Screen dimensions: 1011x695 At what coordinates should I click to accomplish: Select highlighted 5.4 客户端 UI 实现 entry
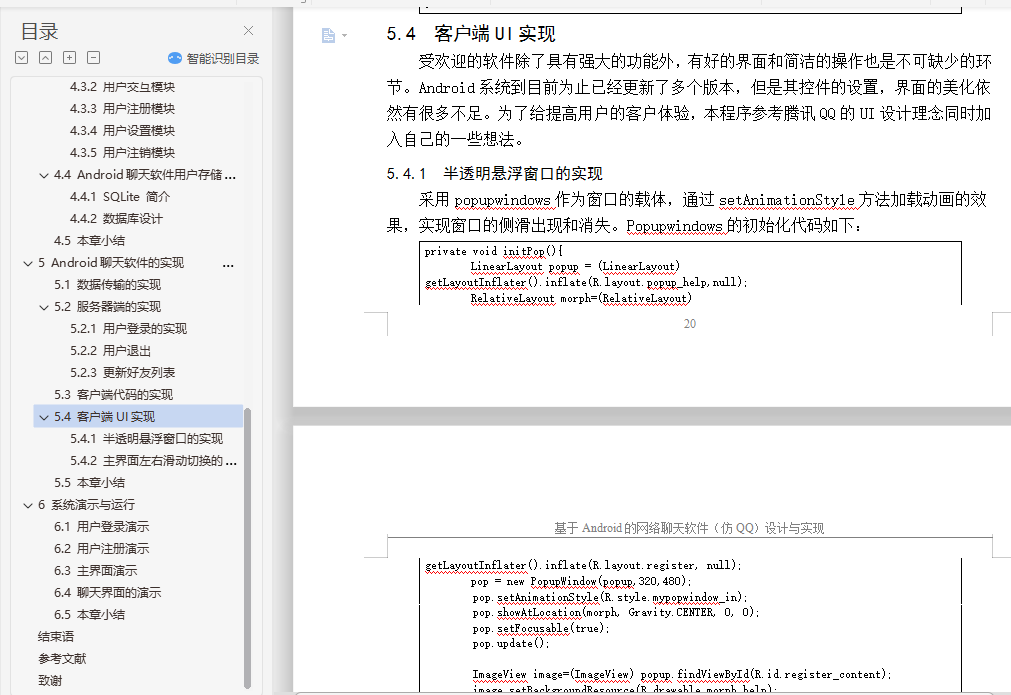tap(138, 416)
